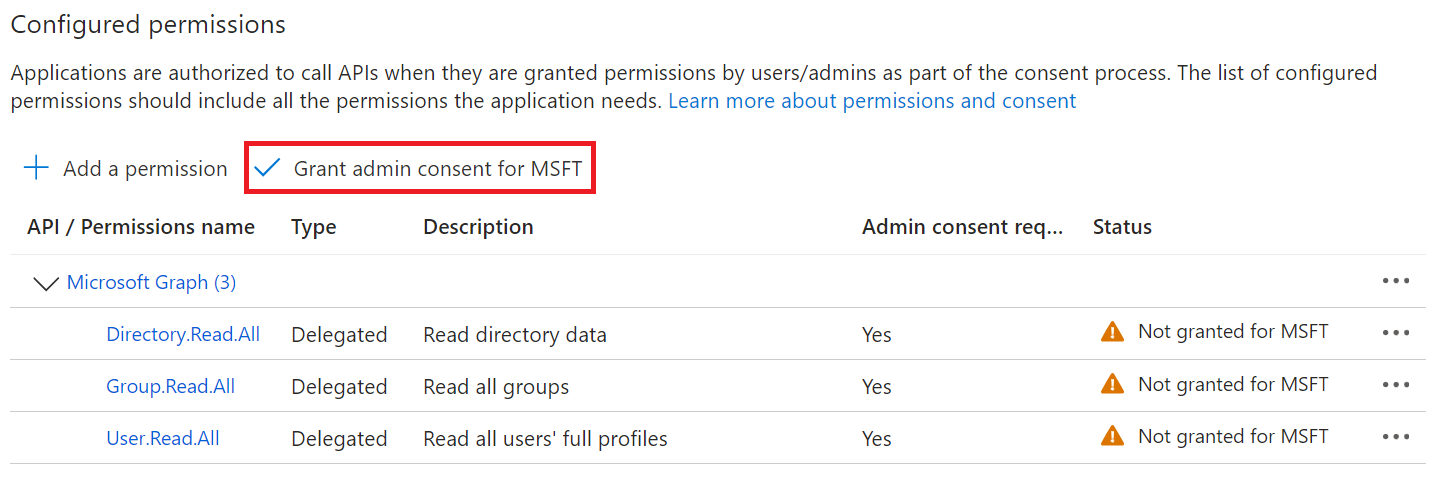
Task: Click the checkmark icon for Grant admin consent
Action: (267, 168)
